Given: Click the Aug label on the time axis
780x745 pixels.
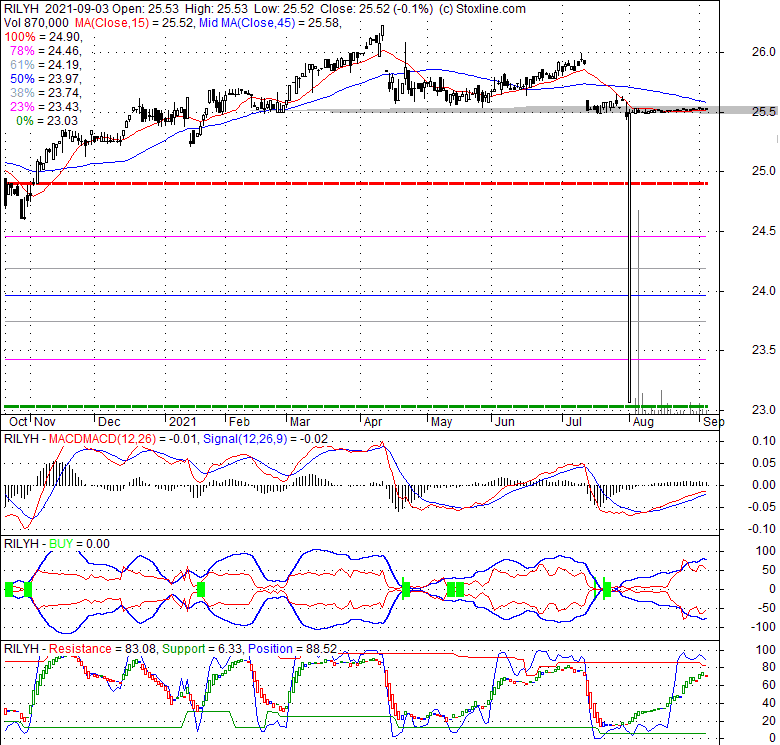Looking at the screenshot, I should (643, 422).
